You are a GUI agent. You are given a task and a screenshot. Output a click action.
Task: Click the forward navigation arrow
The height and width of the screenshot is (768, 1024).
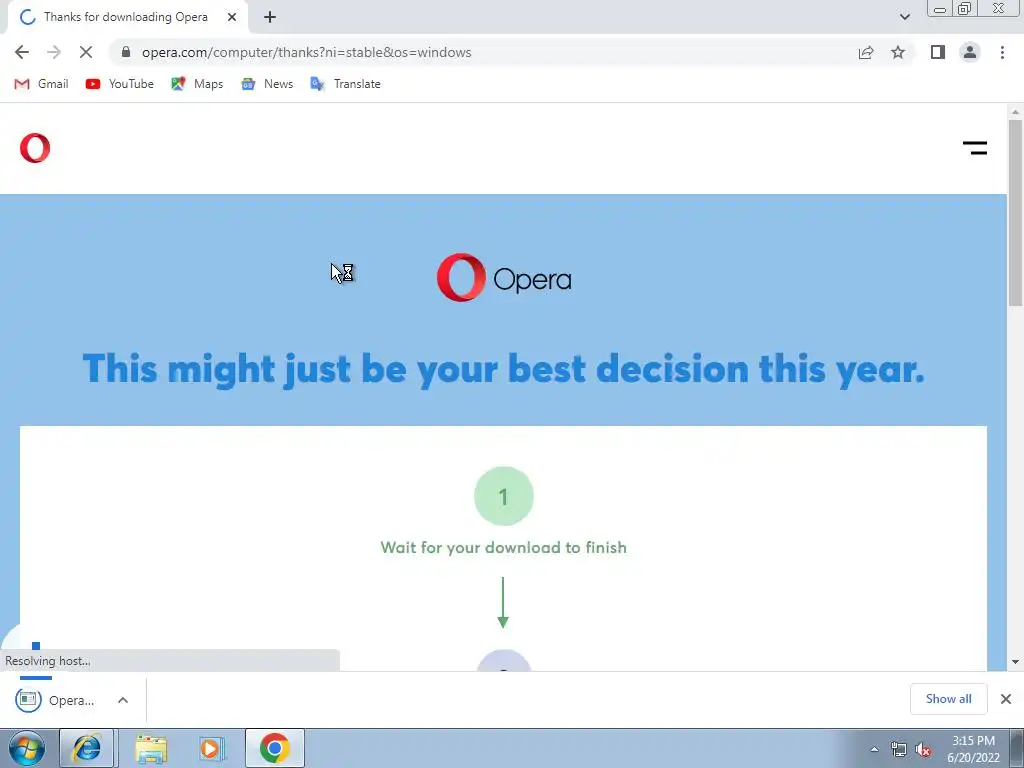click(54, 52)
